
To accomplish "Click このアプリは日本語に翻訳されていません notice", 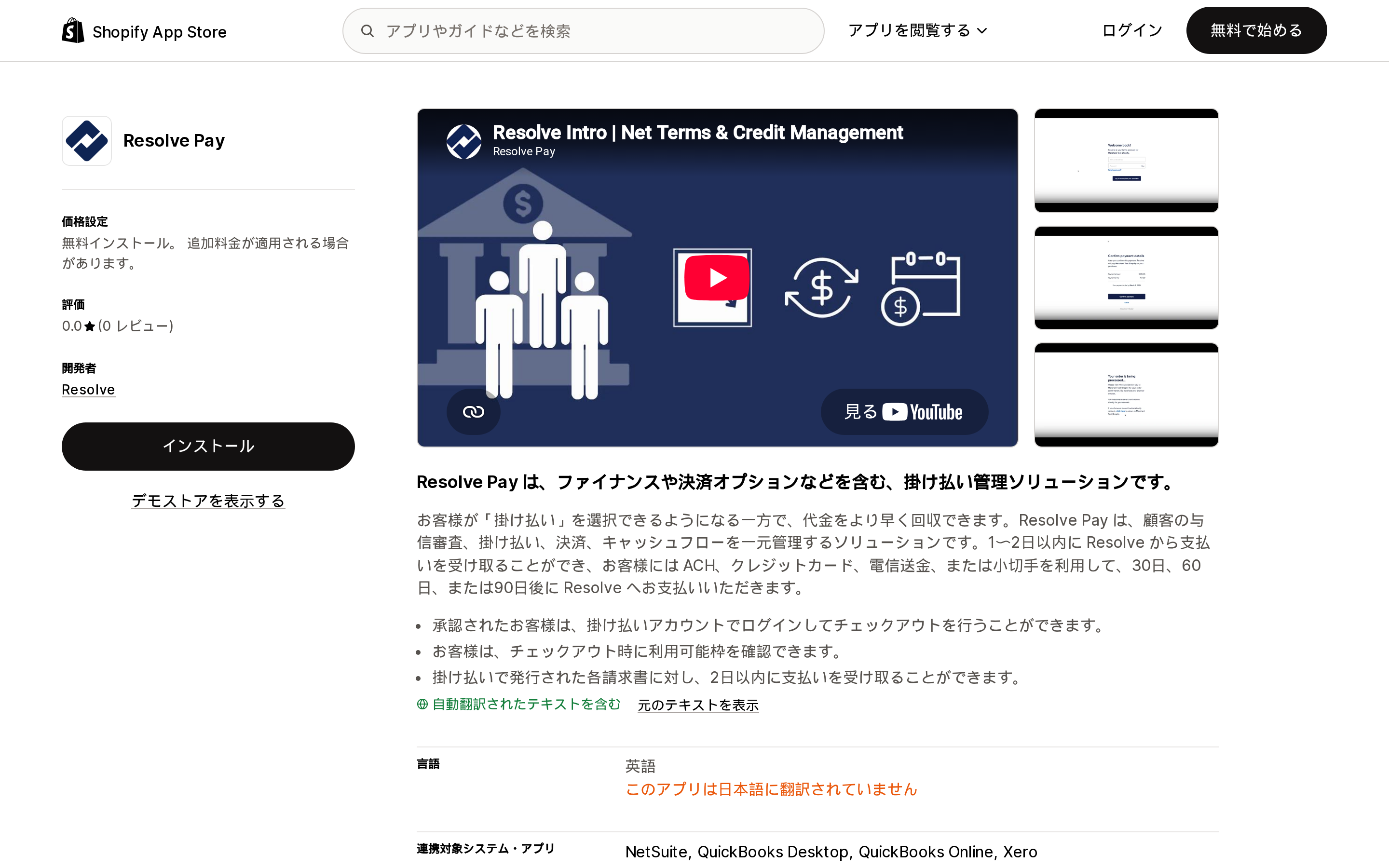I will pyautogui.click(x=771, y=789).
